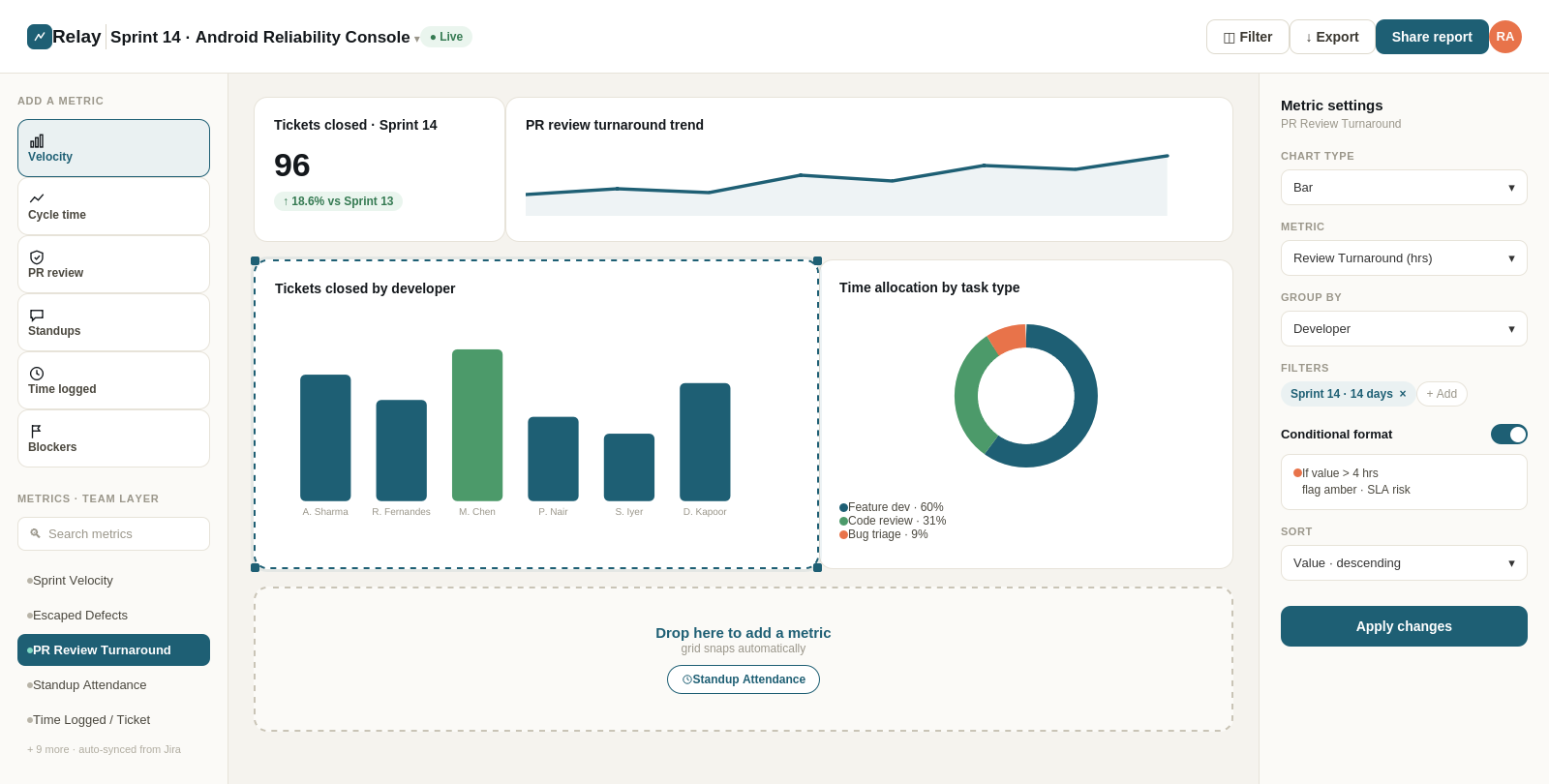This screenshot has width=1549, height=784.
Task: Select Sprint Velocity metric
Action: [113, 580]
